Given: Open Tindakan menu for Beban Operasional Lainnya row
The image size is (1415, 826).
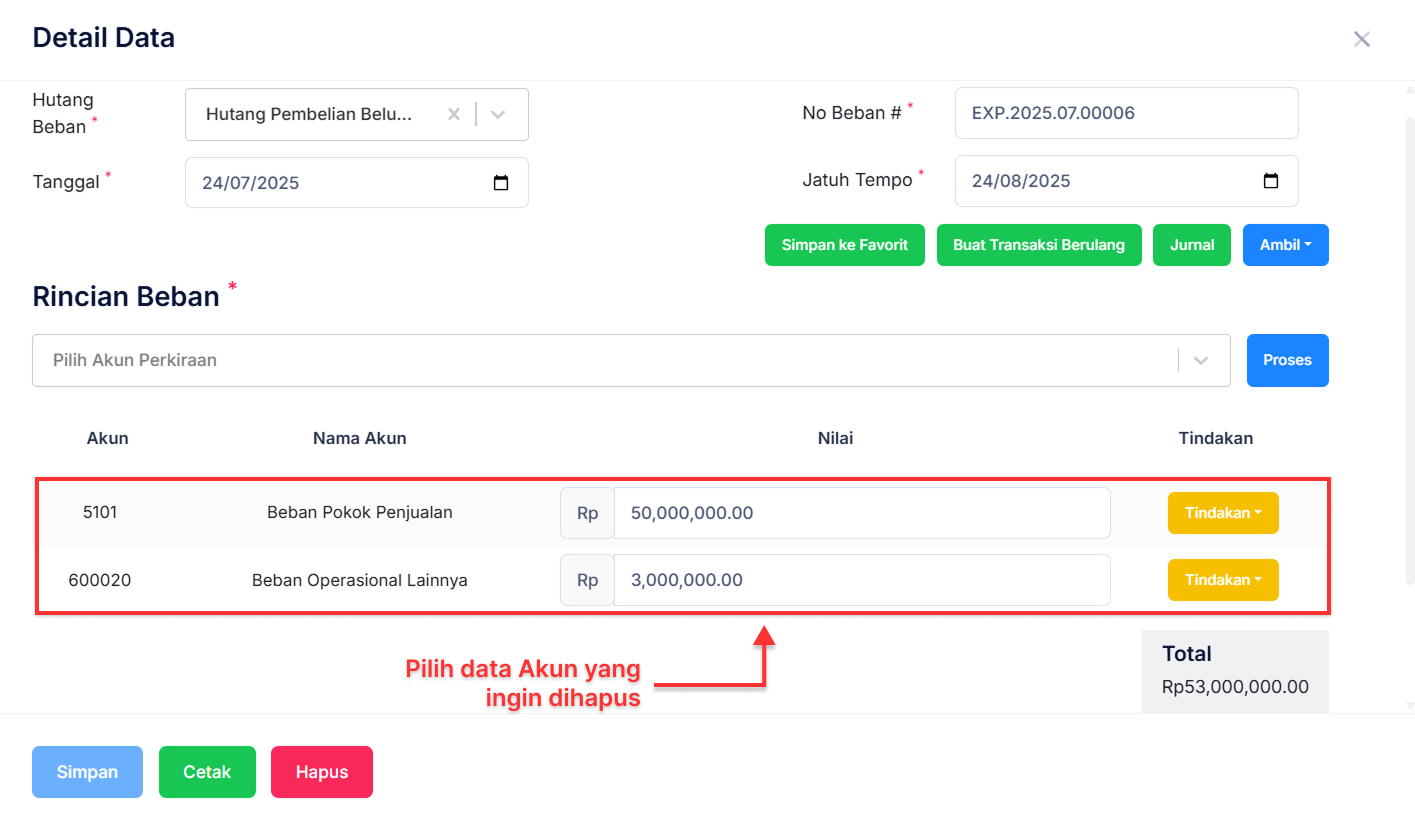Looking at the screenshot, I should (x=1223, y=579).
